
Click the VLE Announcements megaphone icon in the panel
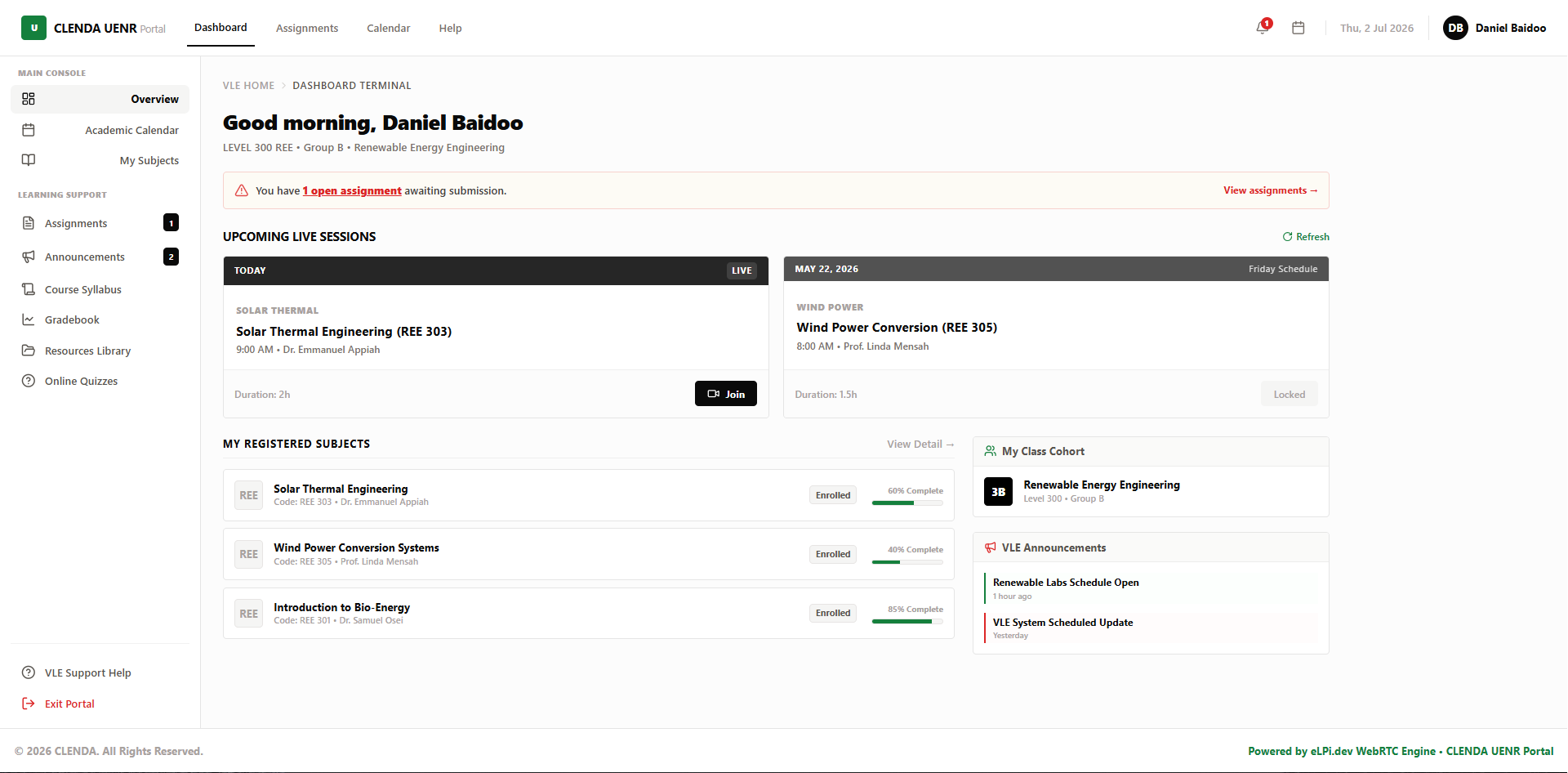click(x=991, y=547)
